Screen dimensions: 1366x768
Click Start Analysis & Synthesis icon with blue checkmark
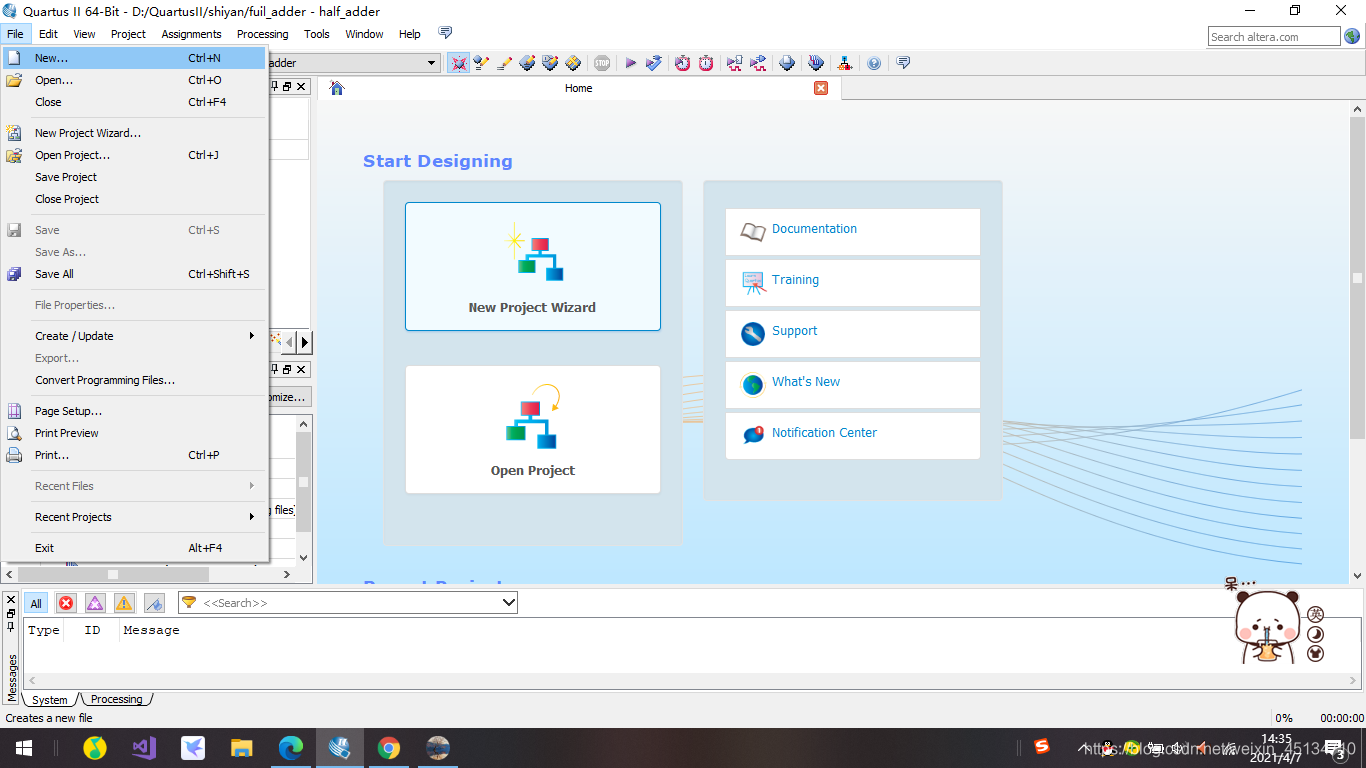(654, 63)
